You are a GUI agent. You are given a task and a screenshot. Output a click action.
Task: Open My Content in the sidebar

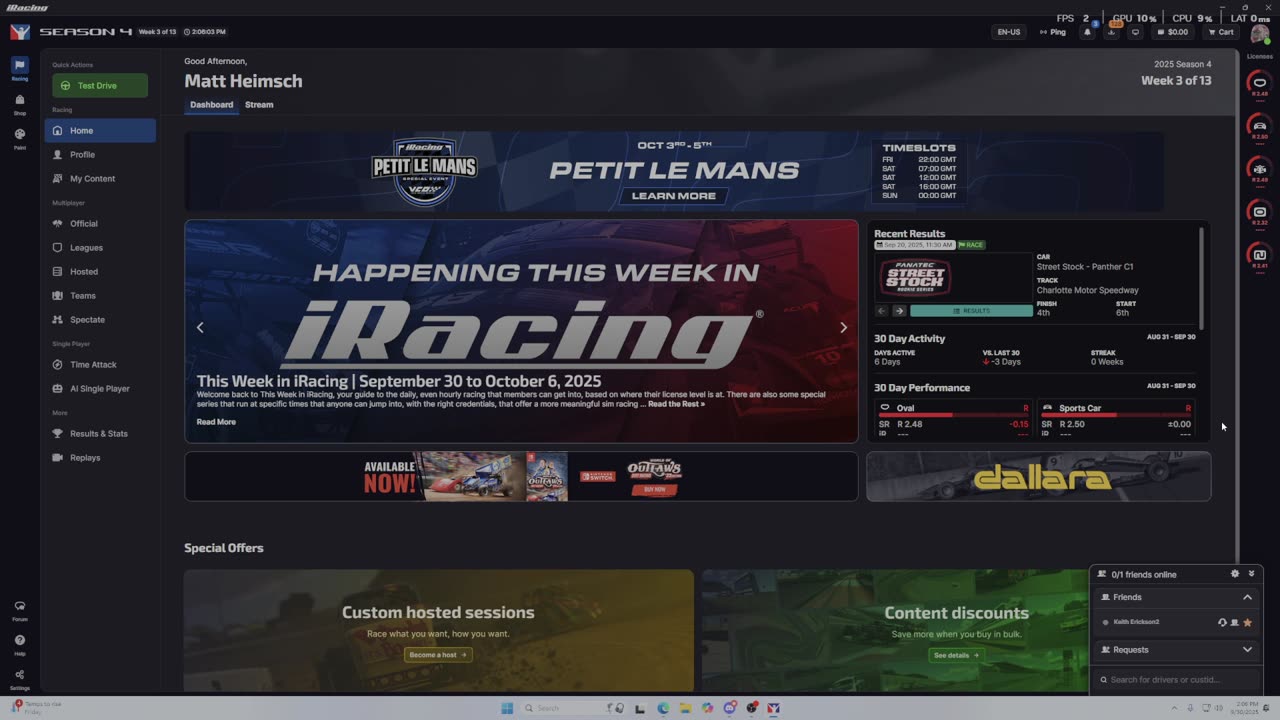click(100, 178)
